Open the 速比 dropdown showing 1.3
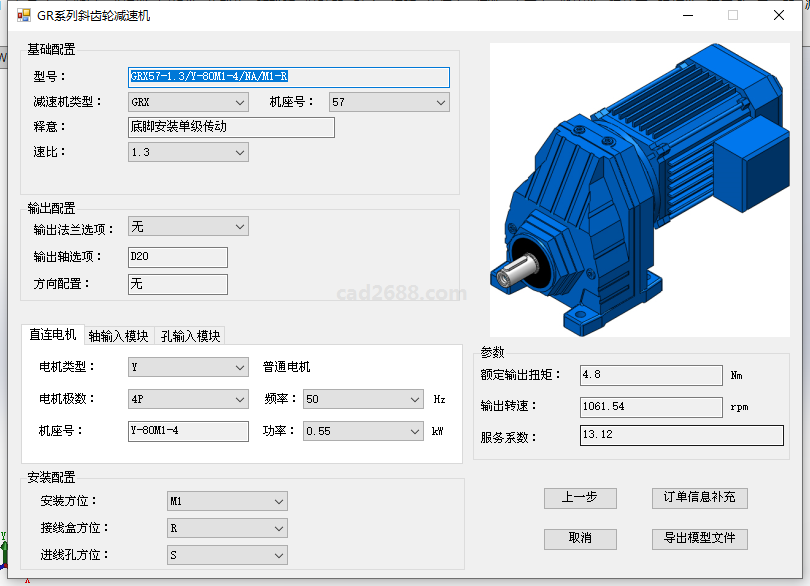This screenshot has width=810, height=586. (188, 152)
